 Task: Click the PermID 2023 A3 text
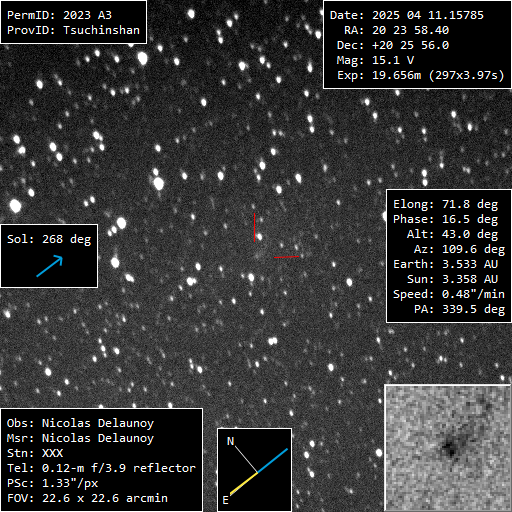point(59,15)
